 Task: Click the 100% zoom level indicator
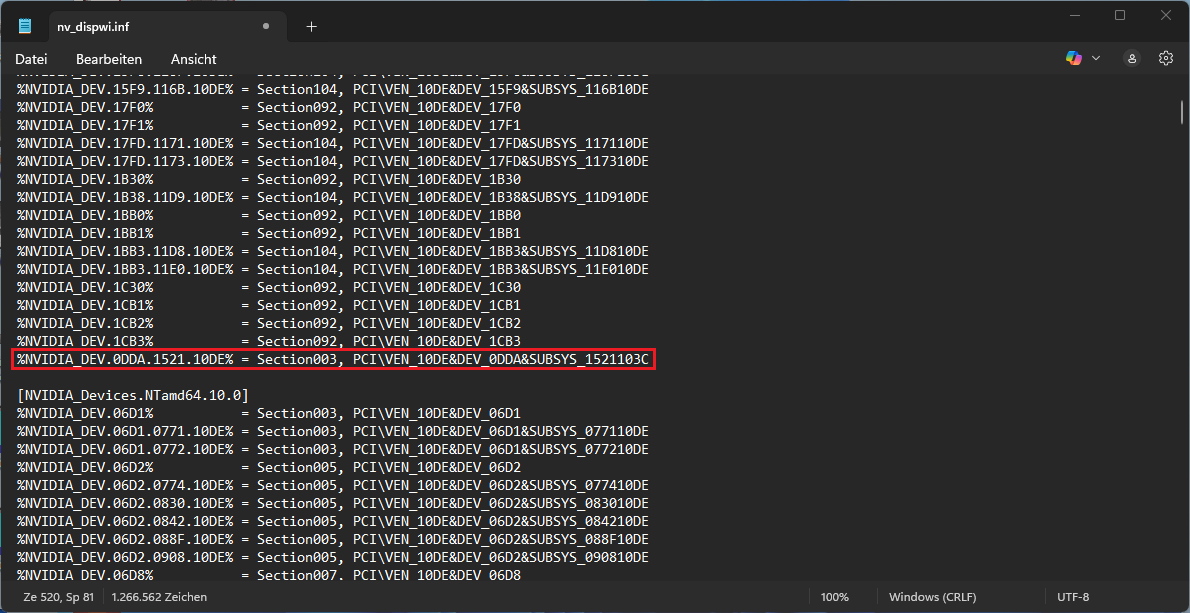[835, 596]
